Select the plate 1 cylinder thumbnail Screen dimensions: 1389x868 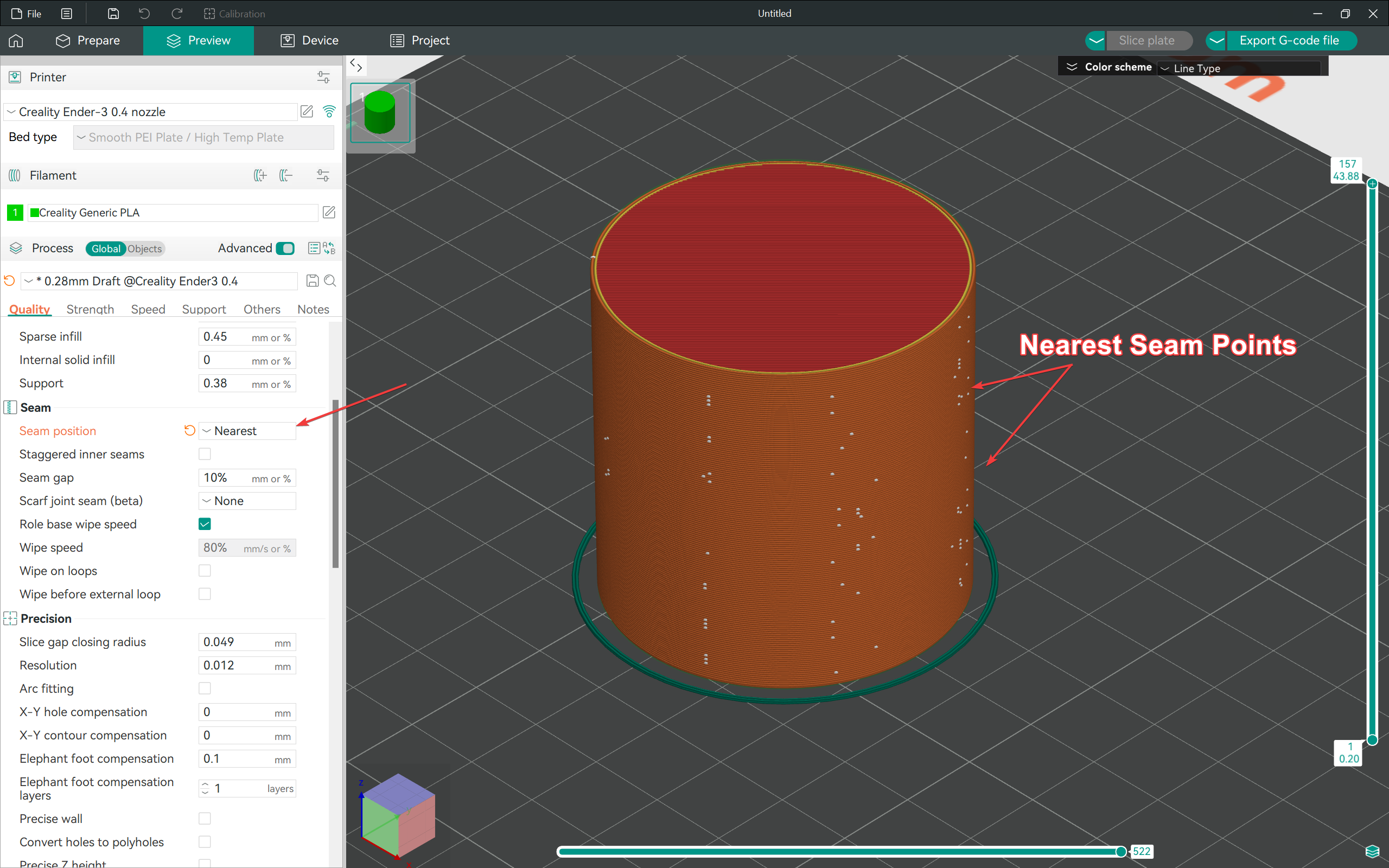point(380,113)
